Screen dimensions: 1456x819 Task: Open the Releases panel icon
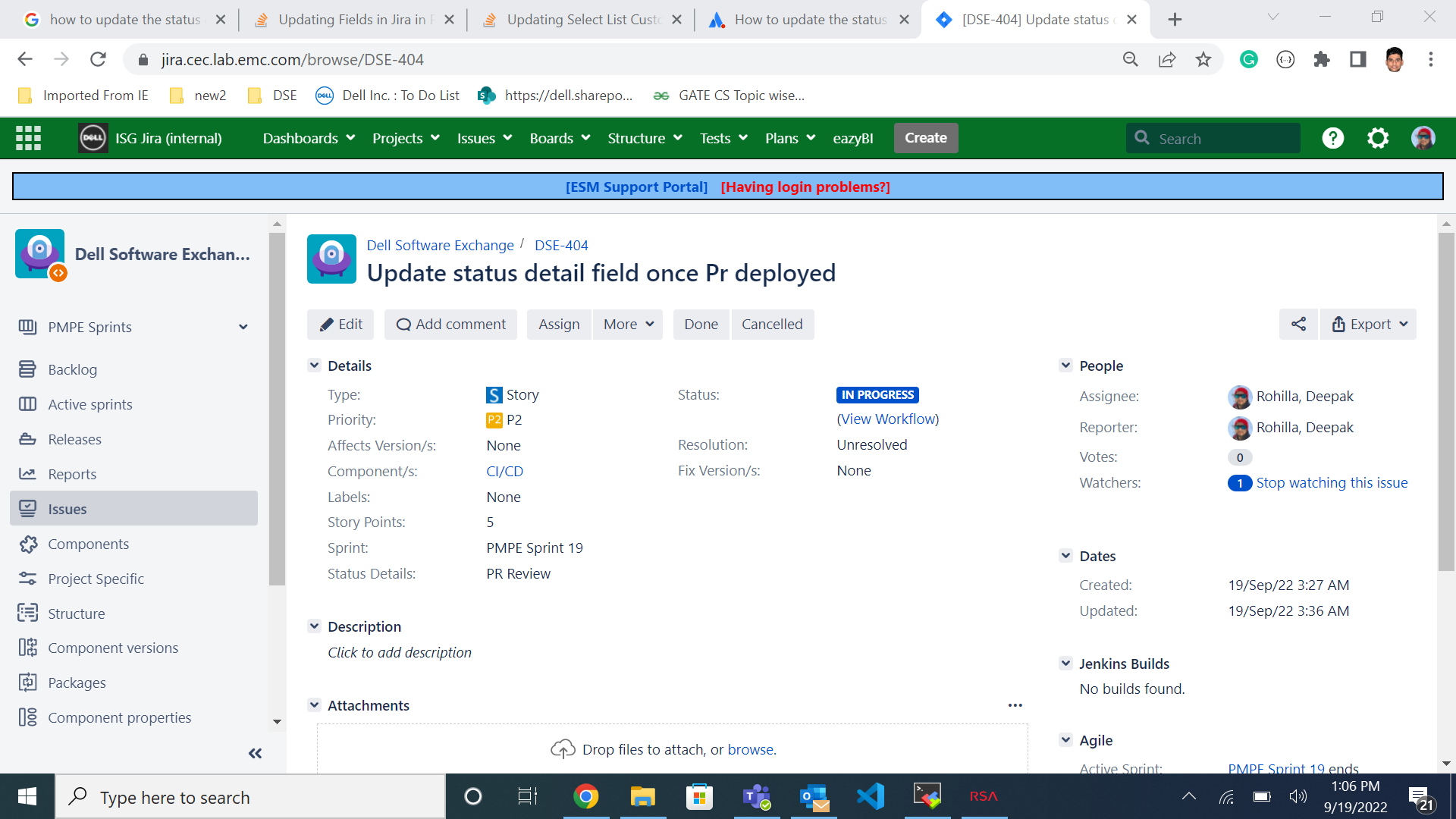tap(29, 439)
